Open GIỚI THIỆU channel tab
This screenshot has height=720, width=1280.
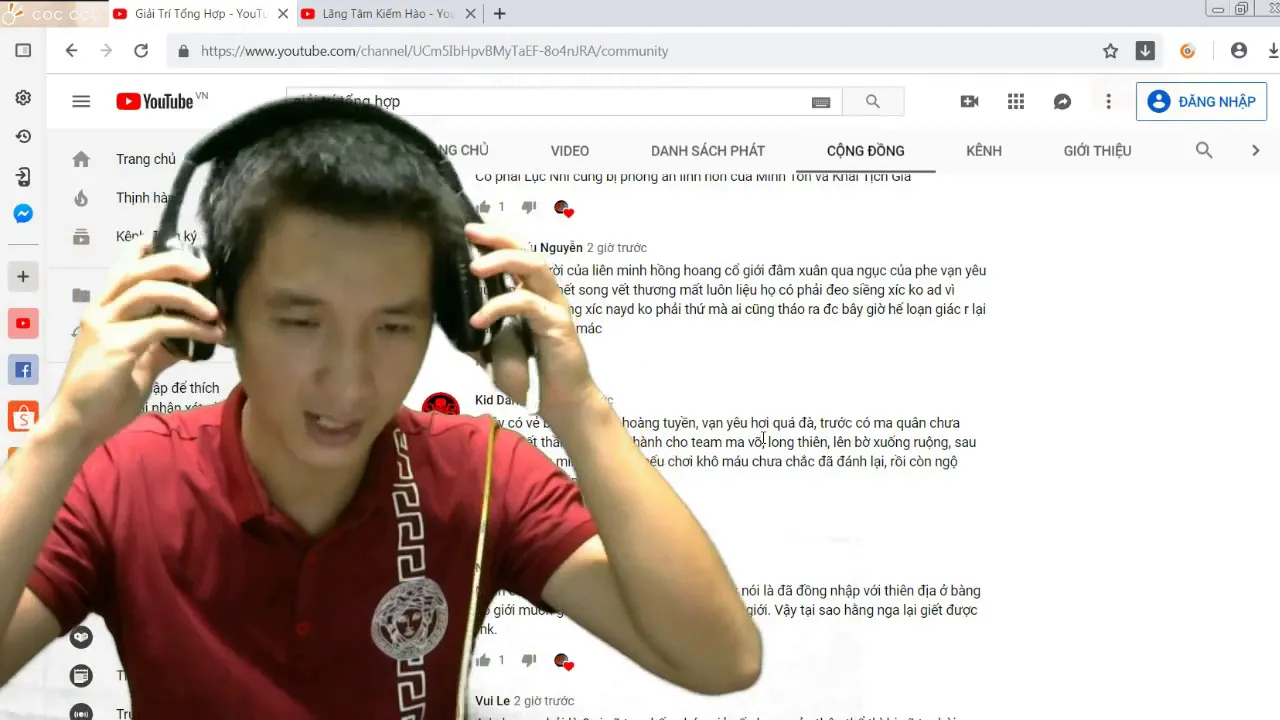[1098, 151]
